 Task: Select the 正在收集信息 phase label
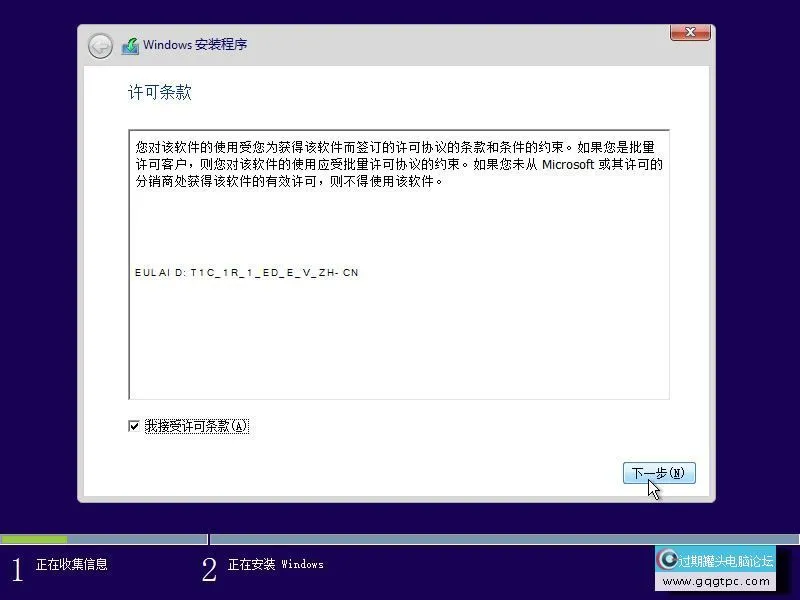(x=70, y=565)
